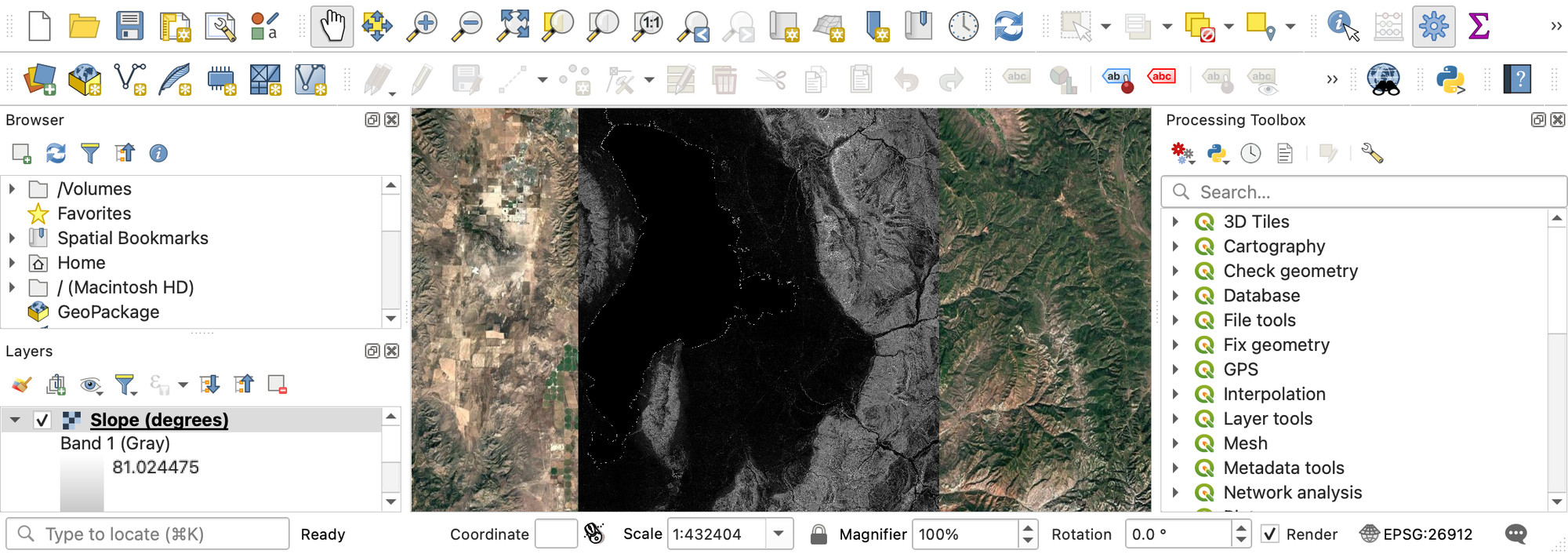The height and width of the screenshot is (554, 1568).
Task: Select GeoPackage in Browser panel
Action: pyautogui.click(x=108, y=312)
